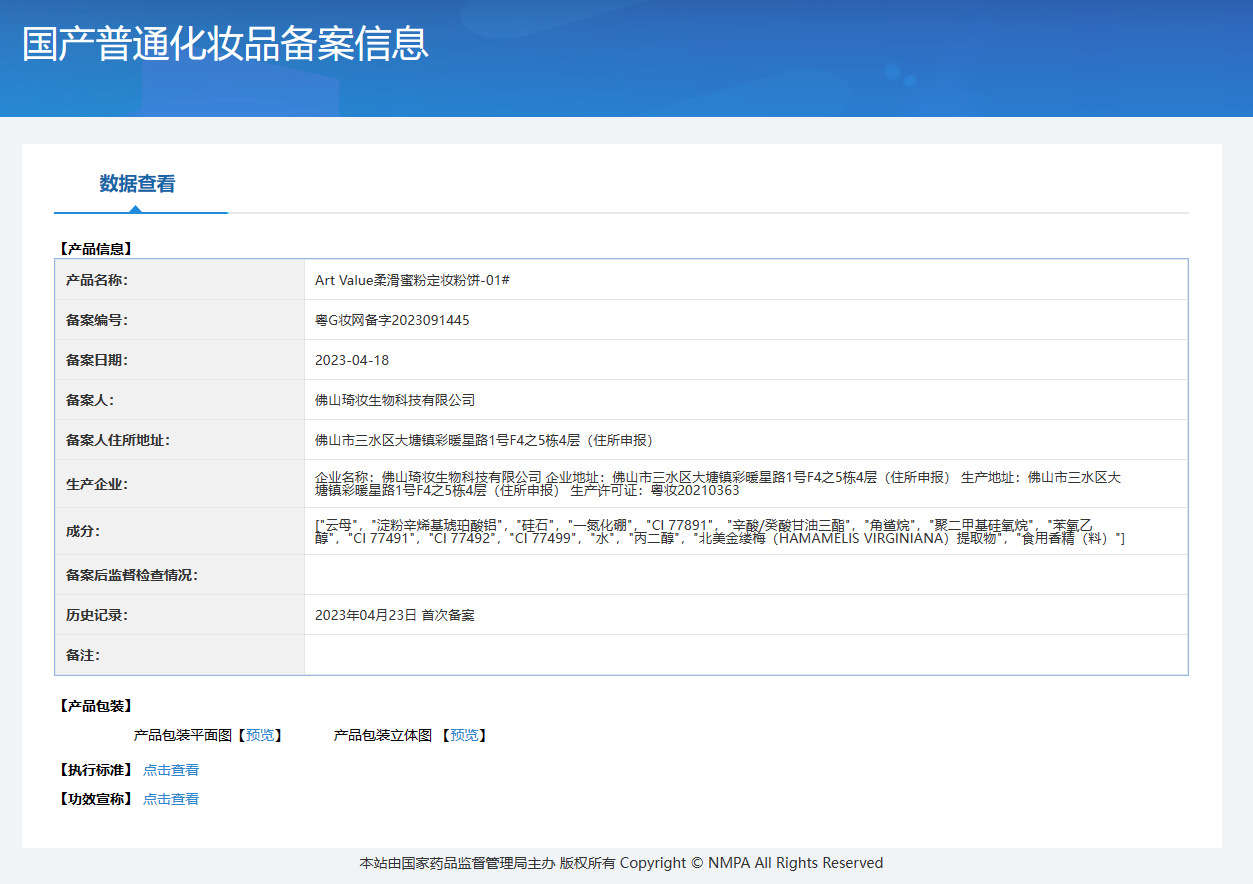This screenshot has width=1253, height=884.
Task: Select filing number 粤G妆网备字2023091445
Action: tap(392, 320)
